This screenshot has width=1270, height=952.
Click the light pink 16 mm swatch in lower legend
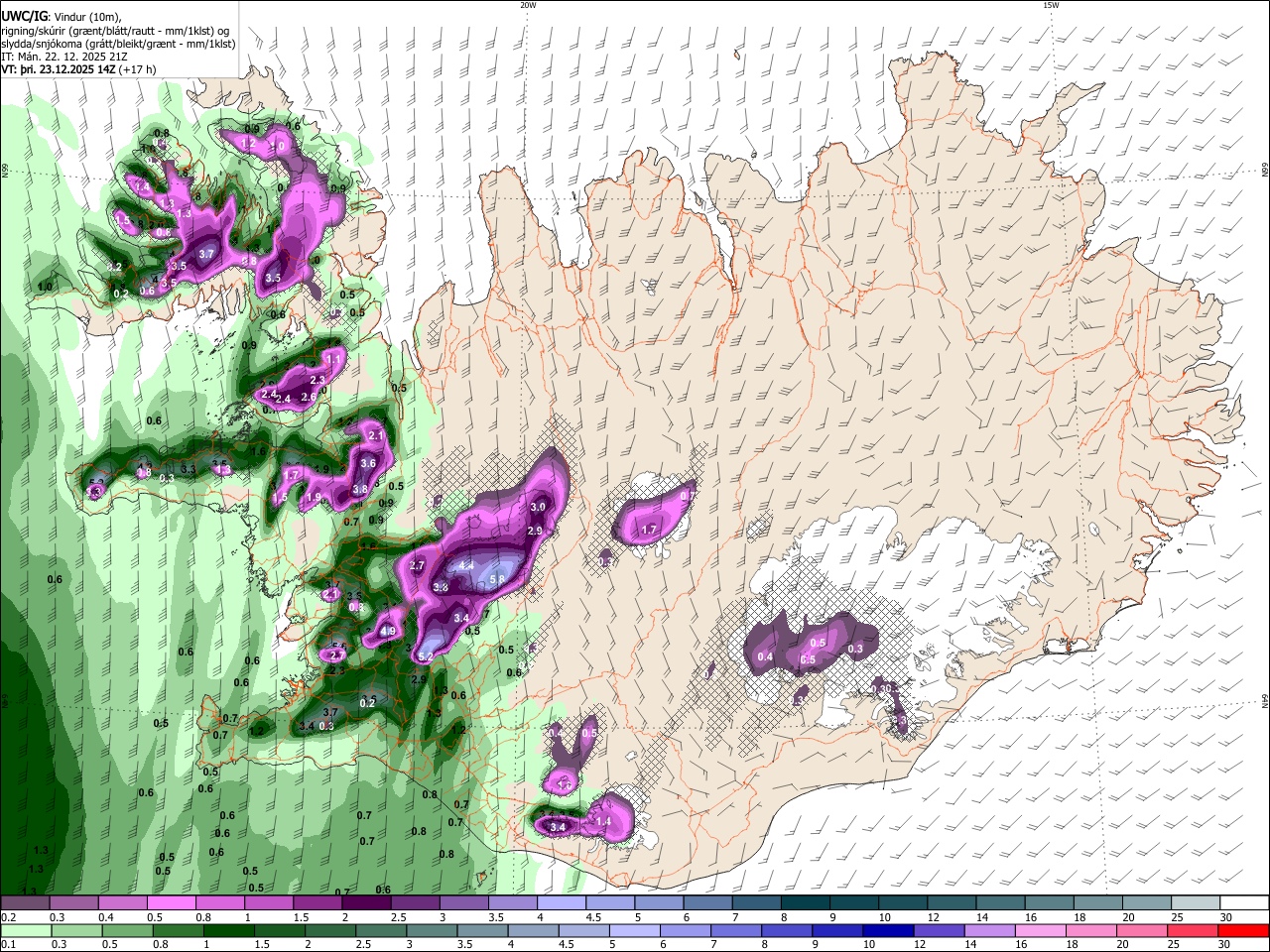tap(1040, 930)
